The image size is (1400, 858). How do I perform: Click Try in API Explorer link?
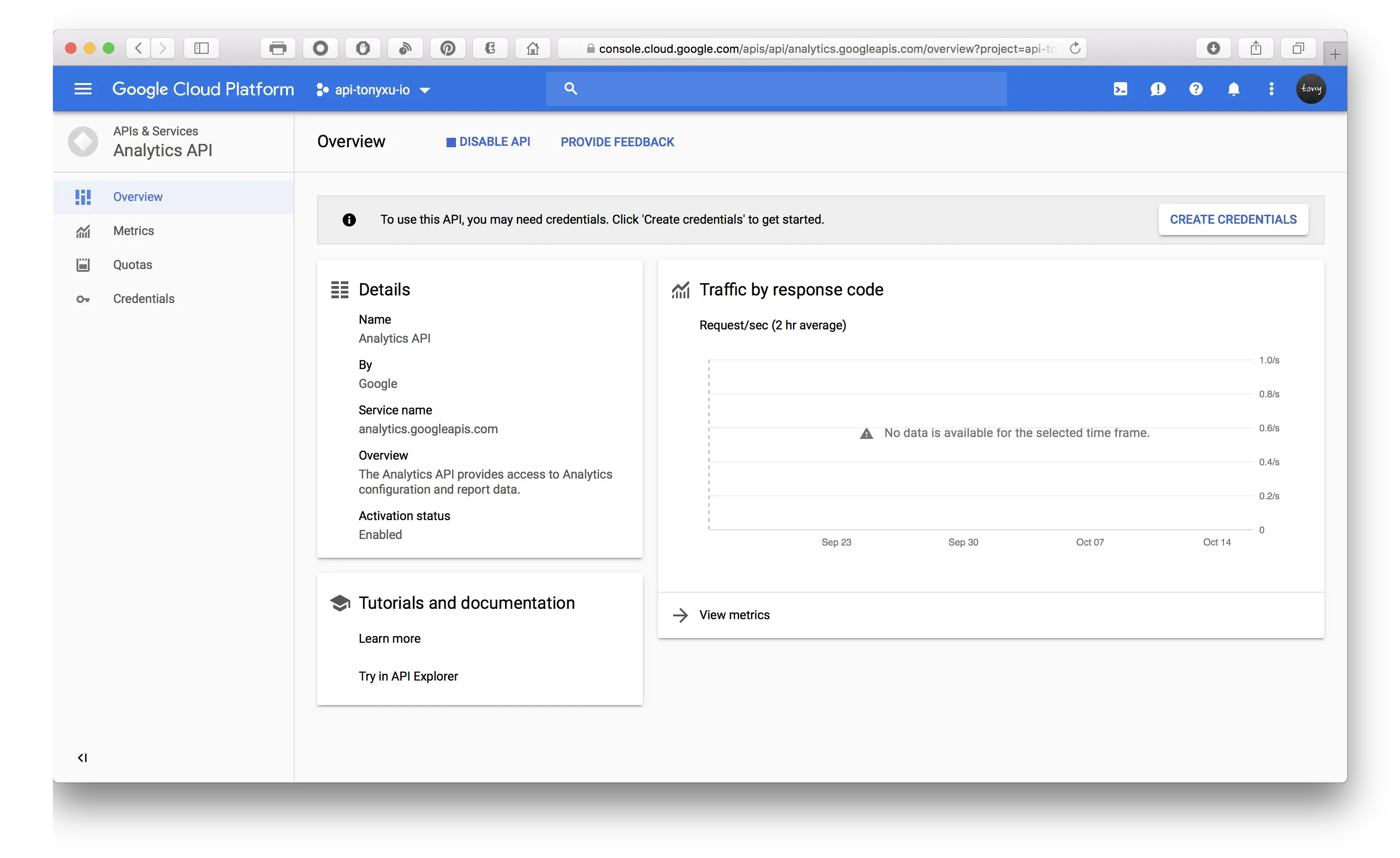tap(408, 676)
